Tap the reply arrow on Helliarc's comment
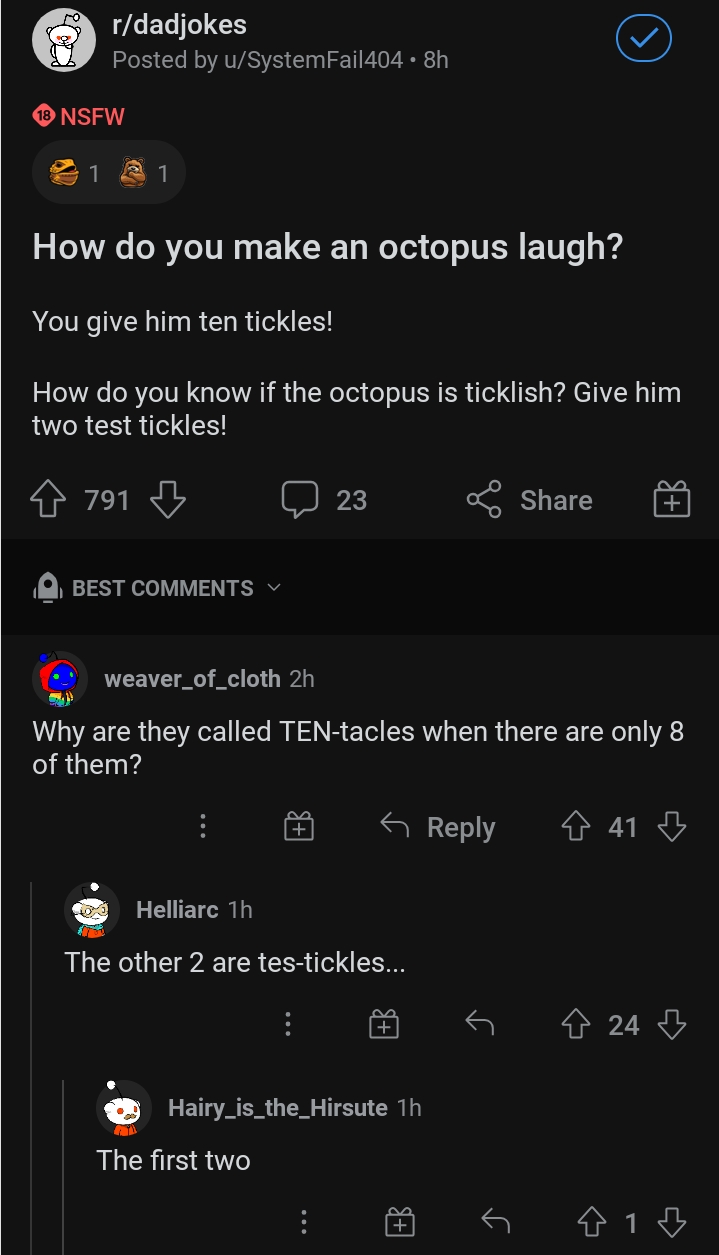The image size is (719, 1255). pyautogui.click(x=478, y=1024)
